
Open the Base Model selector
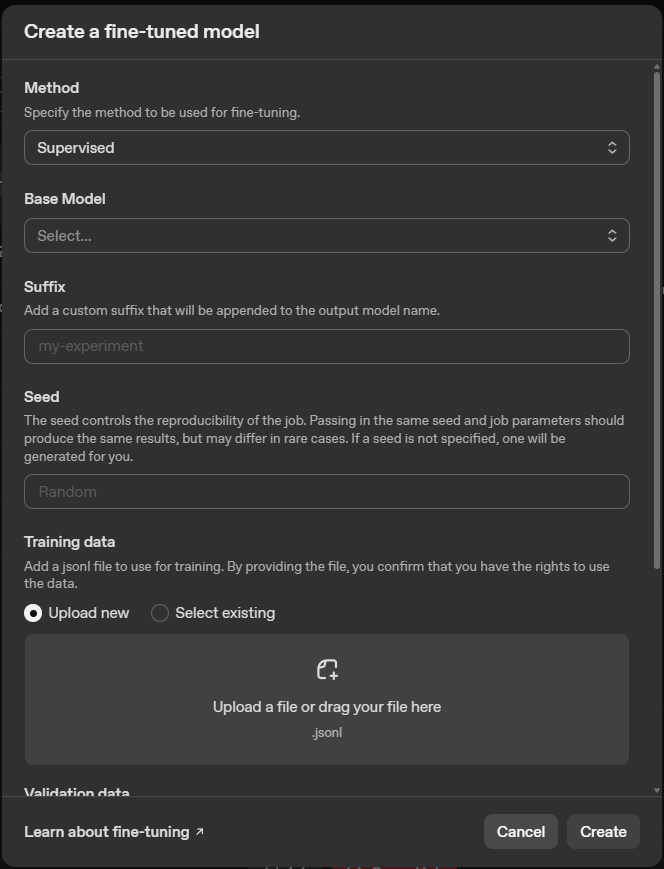[x=327, y=235]
